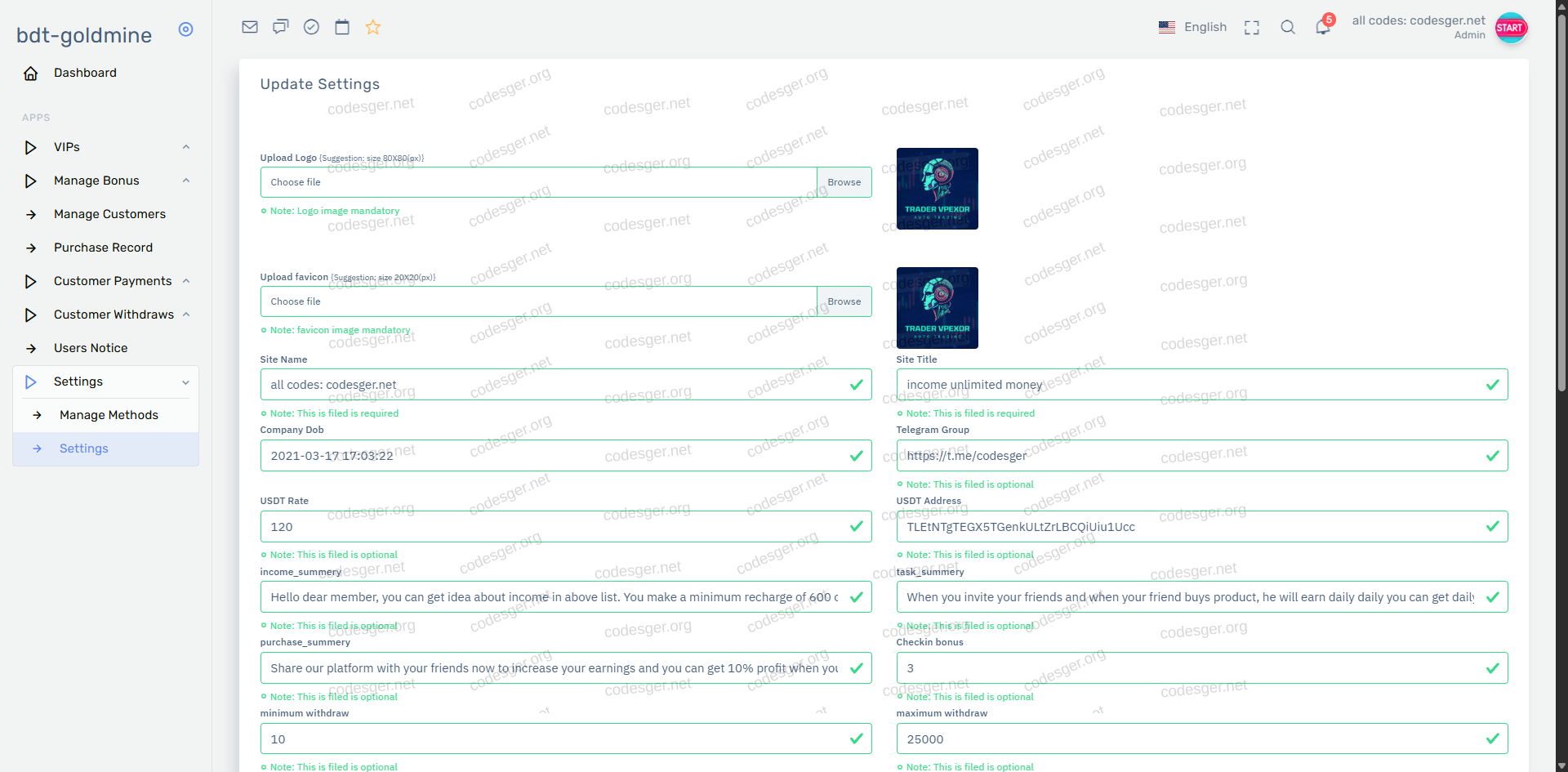
Task: Select the English language selector
Action: click(1192, 27)
